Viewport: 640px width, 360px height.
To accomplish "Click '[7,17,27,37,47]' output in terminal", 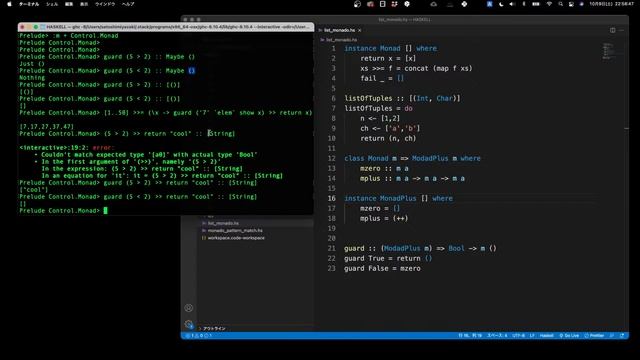I will coord(47,127).
